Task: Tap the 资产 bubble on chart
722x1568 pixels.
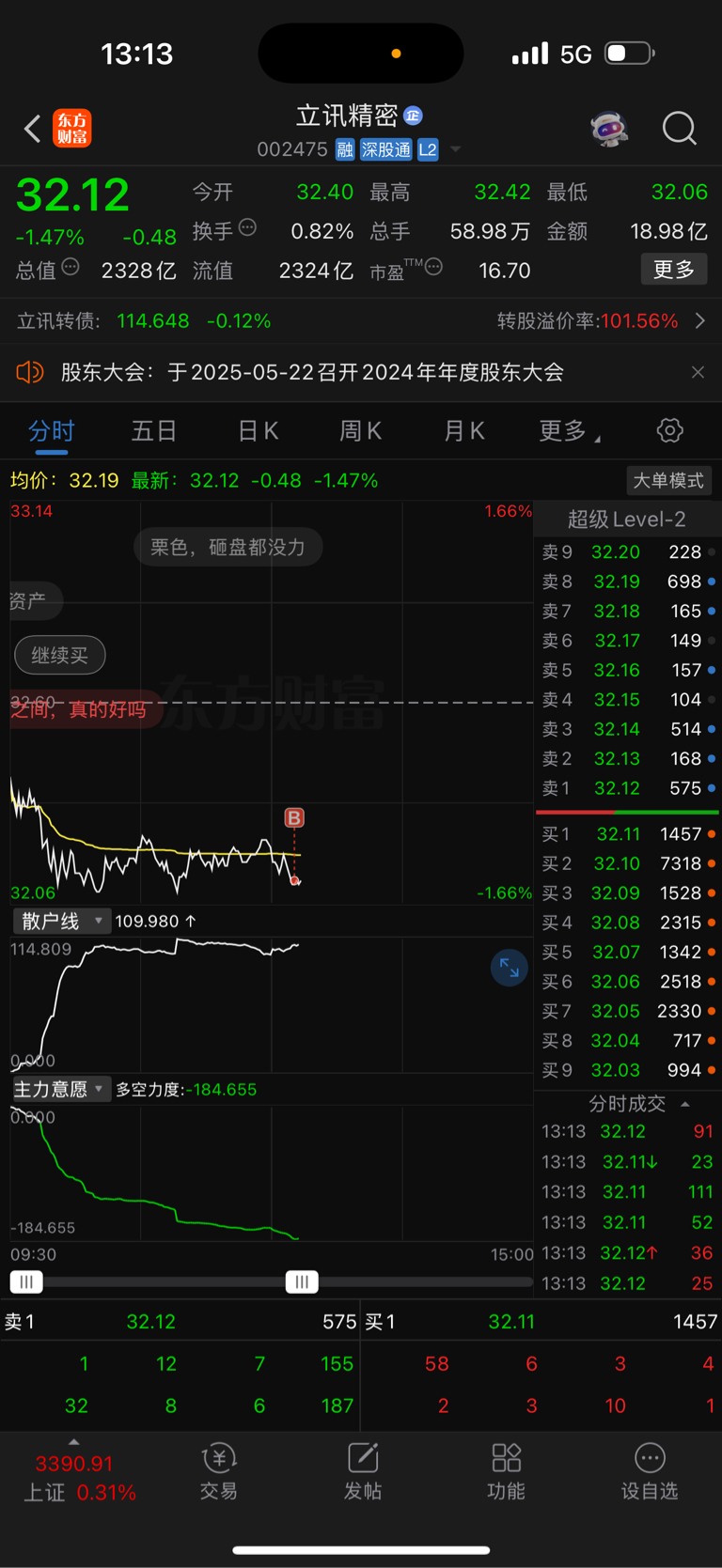Action: 31,601
